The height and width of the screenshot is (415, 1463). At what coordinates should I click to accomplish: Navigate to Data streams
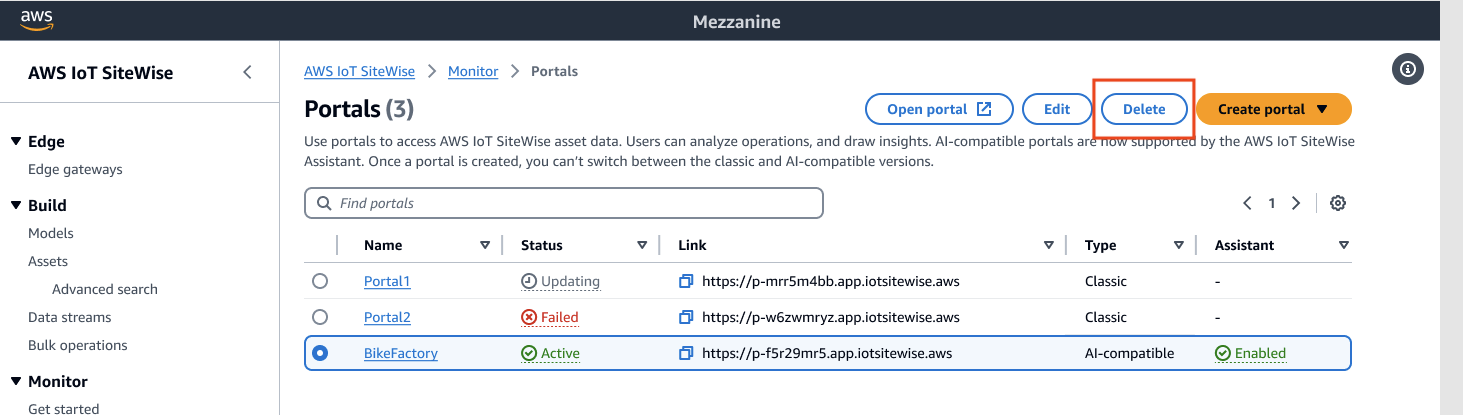(69, 317)
